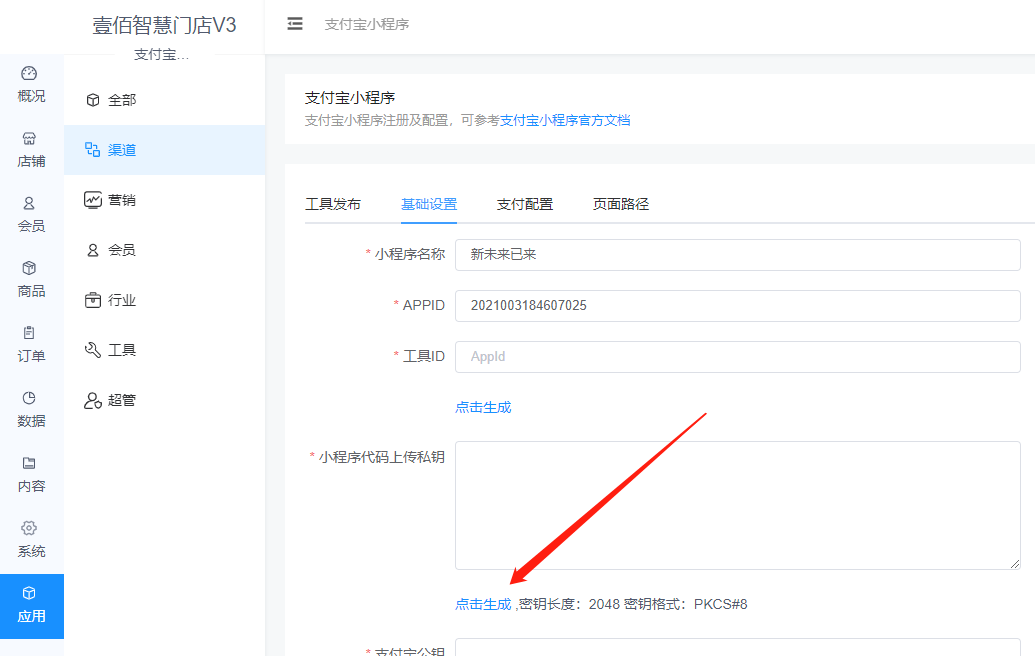
Task: Open the 系统 settings gear icon
Action: pos(29,528)
